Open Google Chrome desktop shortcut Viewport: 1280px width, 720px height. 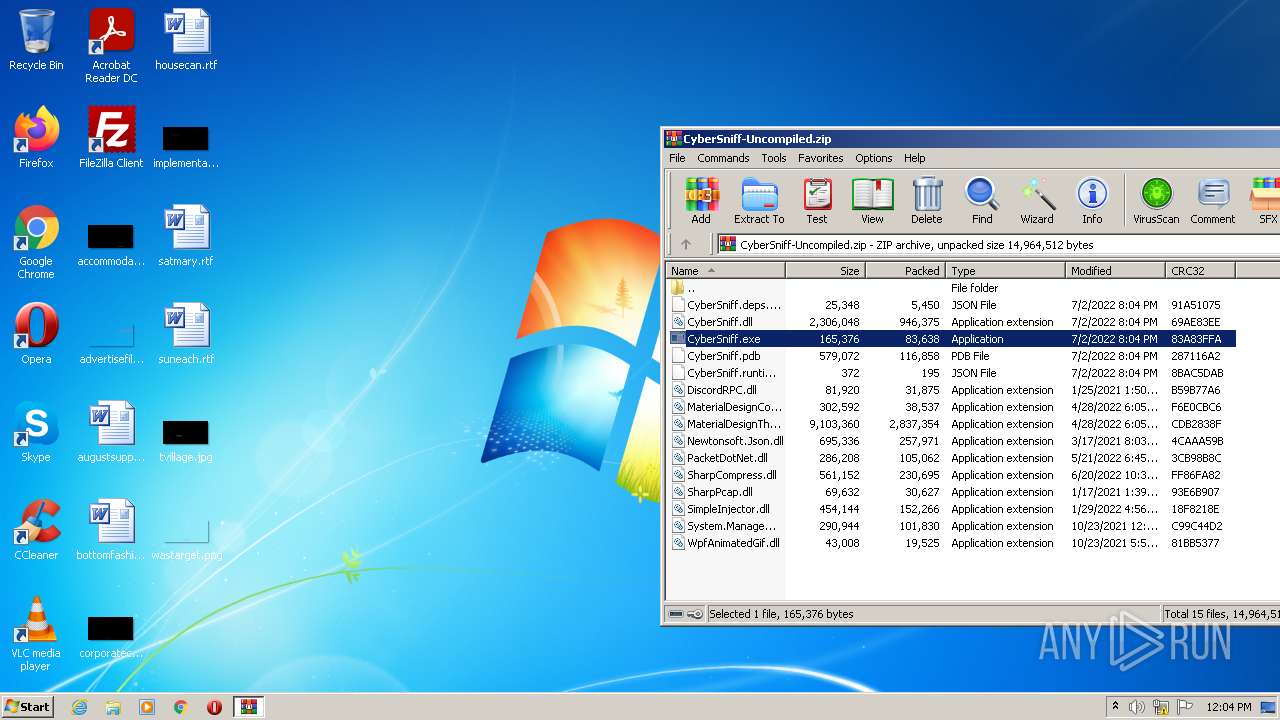pyautogui.click(x=36, y=242)
